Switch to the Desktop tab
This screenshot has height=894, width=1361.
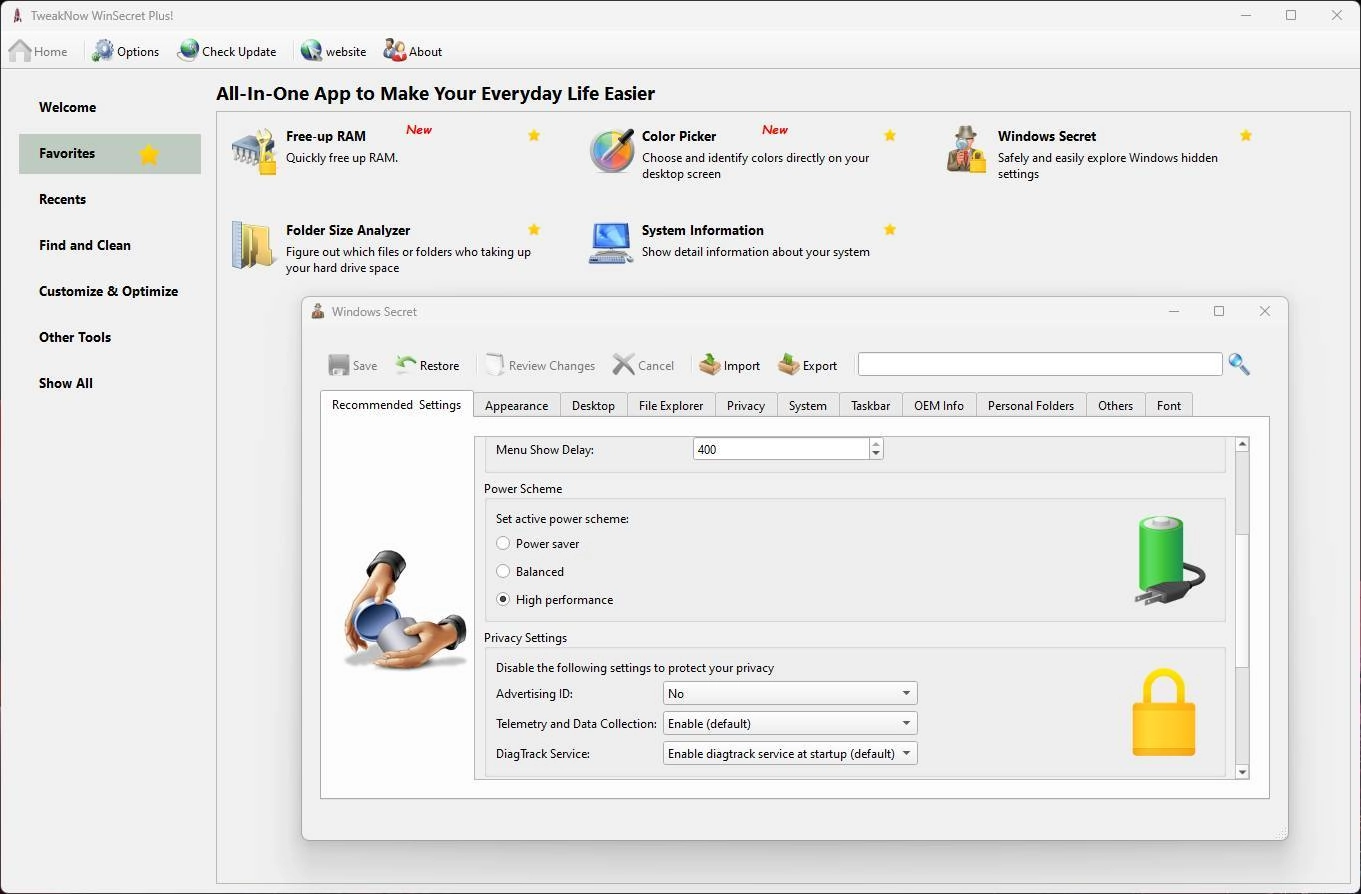click(593, 405)
